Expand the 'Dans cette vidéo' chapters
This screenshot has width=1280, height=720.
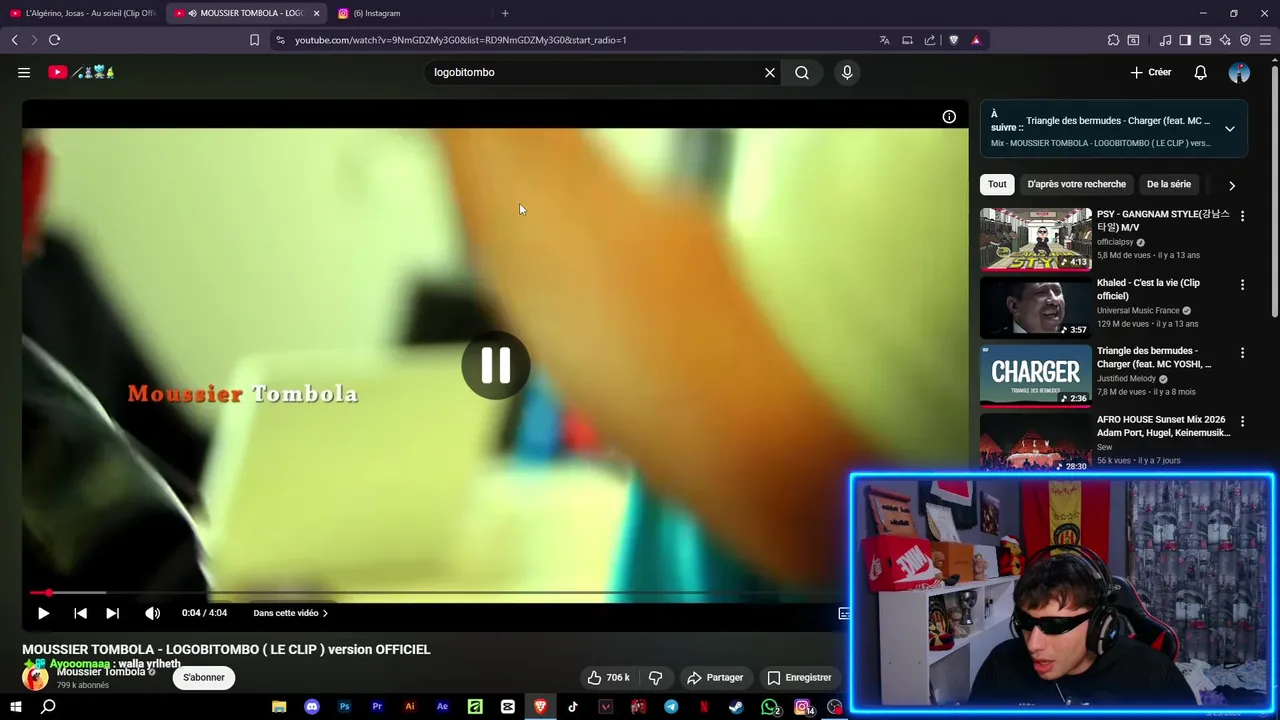(x=290, y=613)
